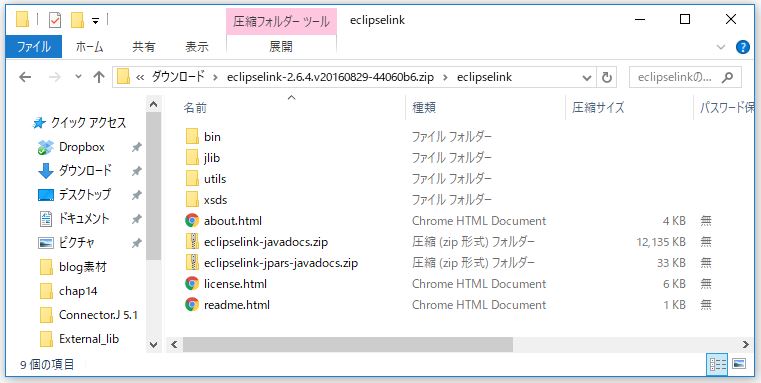
Task: Select the xsds folder icon
Action: tap(192, 200)
